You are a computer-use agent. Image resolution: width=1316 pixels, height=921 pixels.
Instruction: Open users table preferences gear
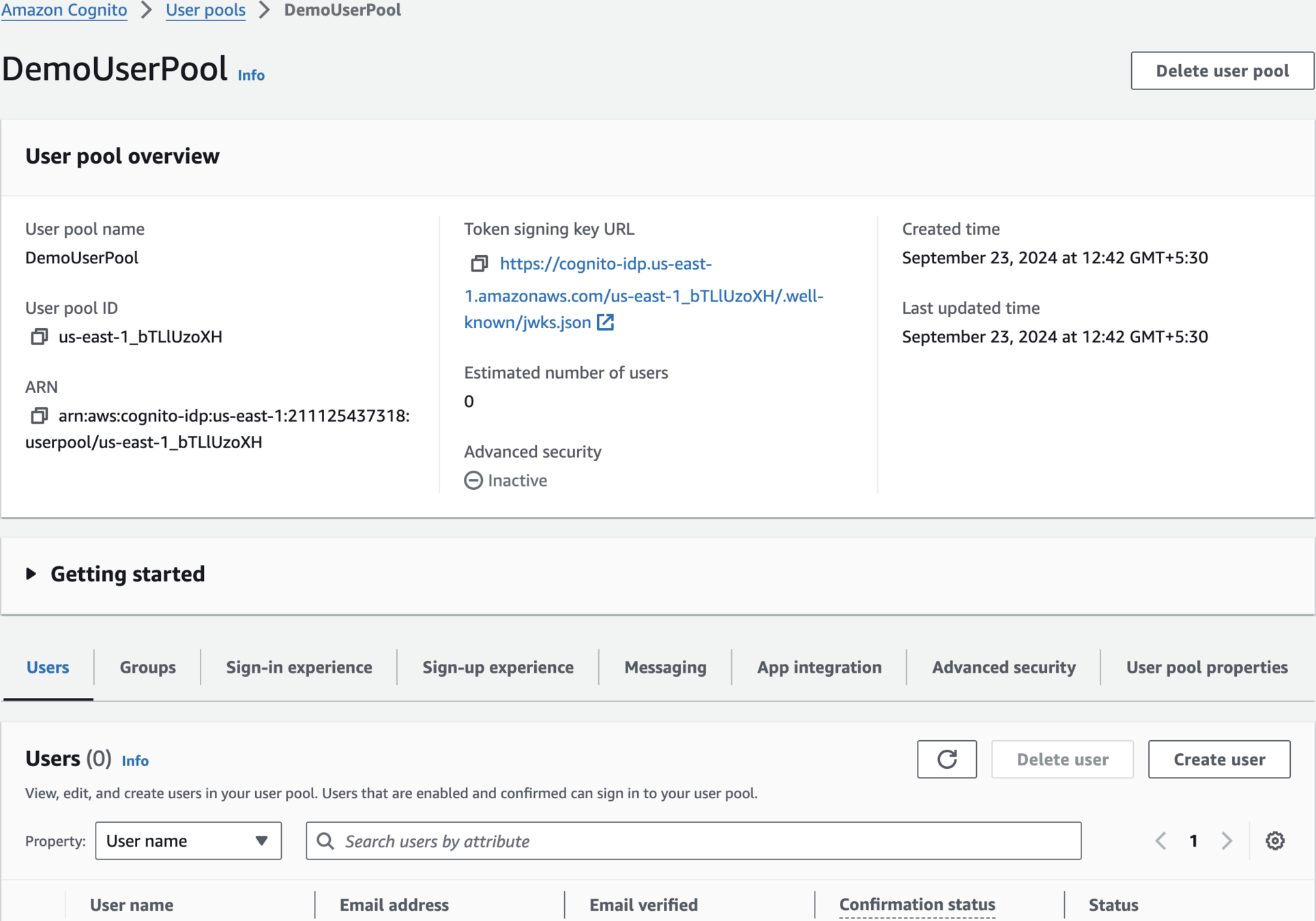(x=1274, y=840)
